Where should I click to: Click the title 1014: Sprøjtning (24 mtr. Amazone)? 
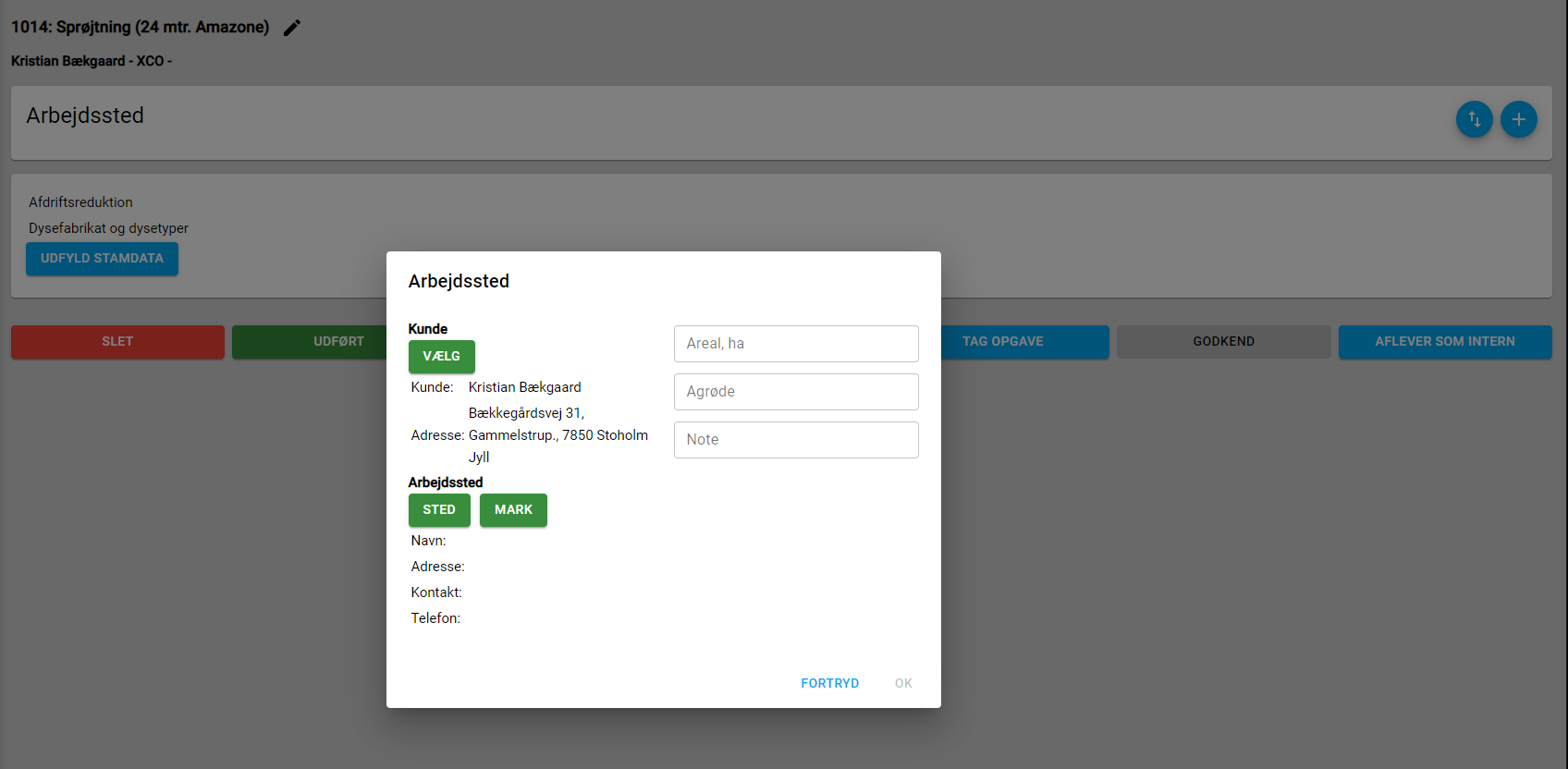140,27
